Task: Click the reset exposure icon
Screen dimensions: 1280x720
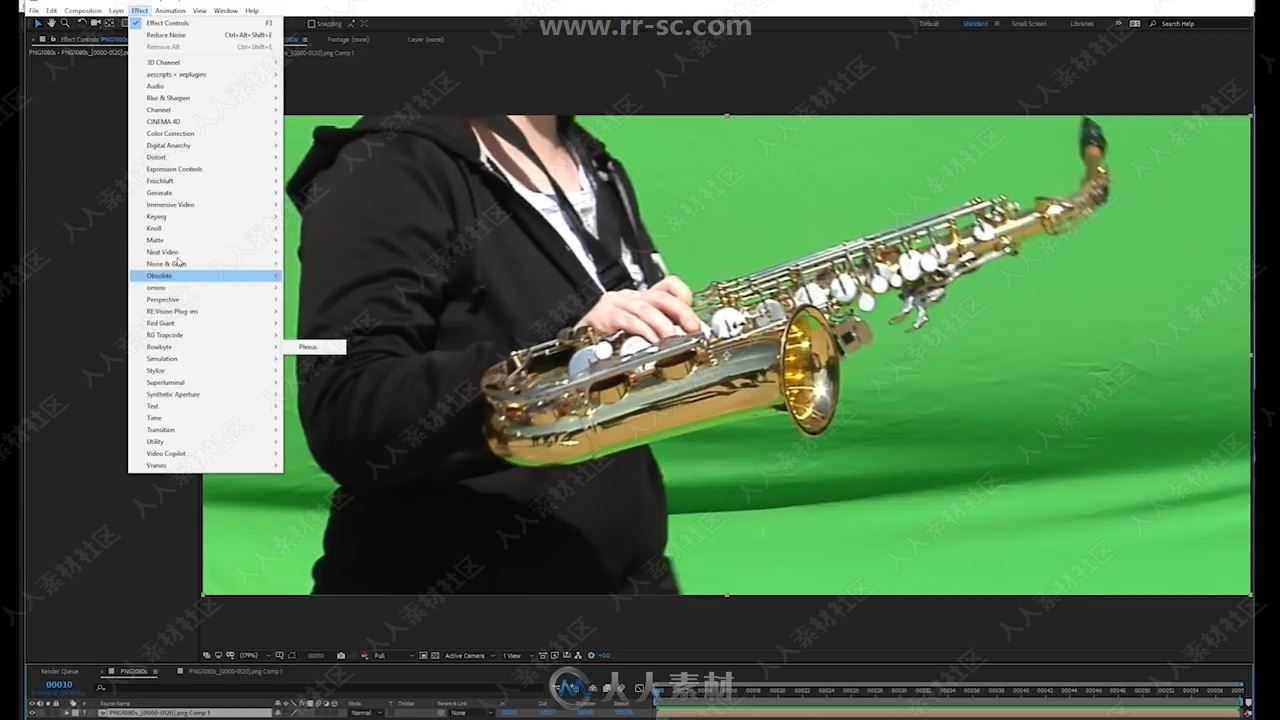Action: pyautogui.click(x=591, y=656)
